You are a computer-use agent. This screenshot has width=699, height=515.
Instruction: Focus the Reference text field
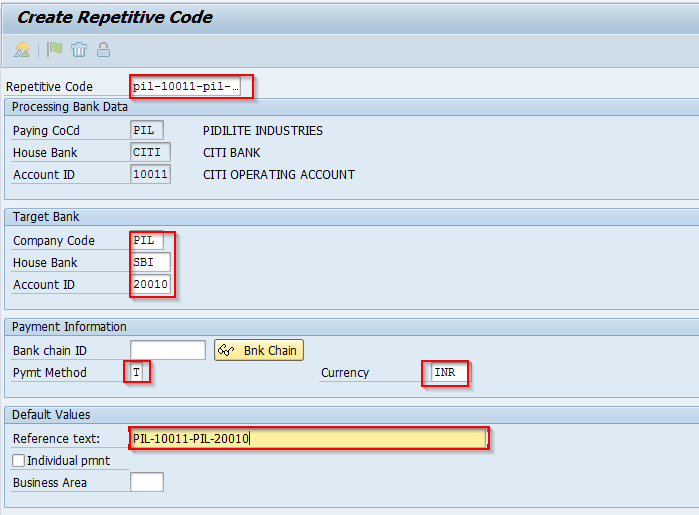coord(308,438)
